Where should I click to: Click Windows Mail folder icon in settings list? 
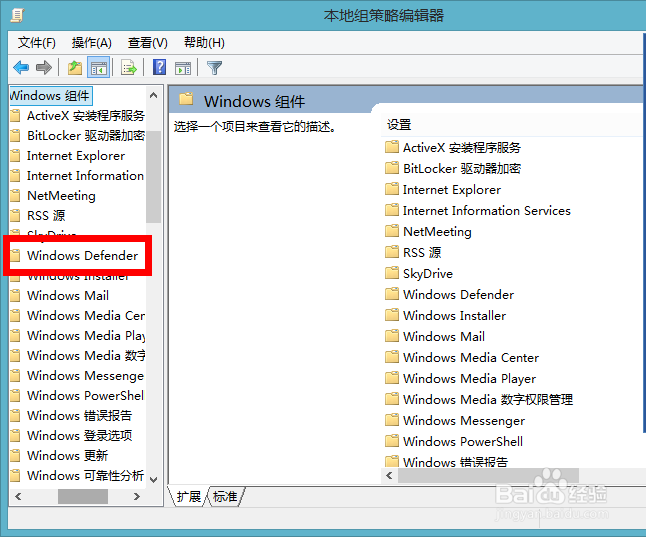[x=392, y=336]
